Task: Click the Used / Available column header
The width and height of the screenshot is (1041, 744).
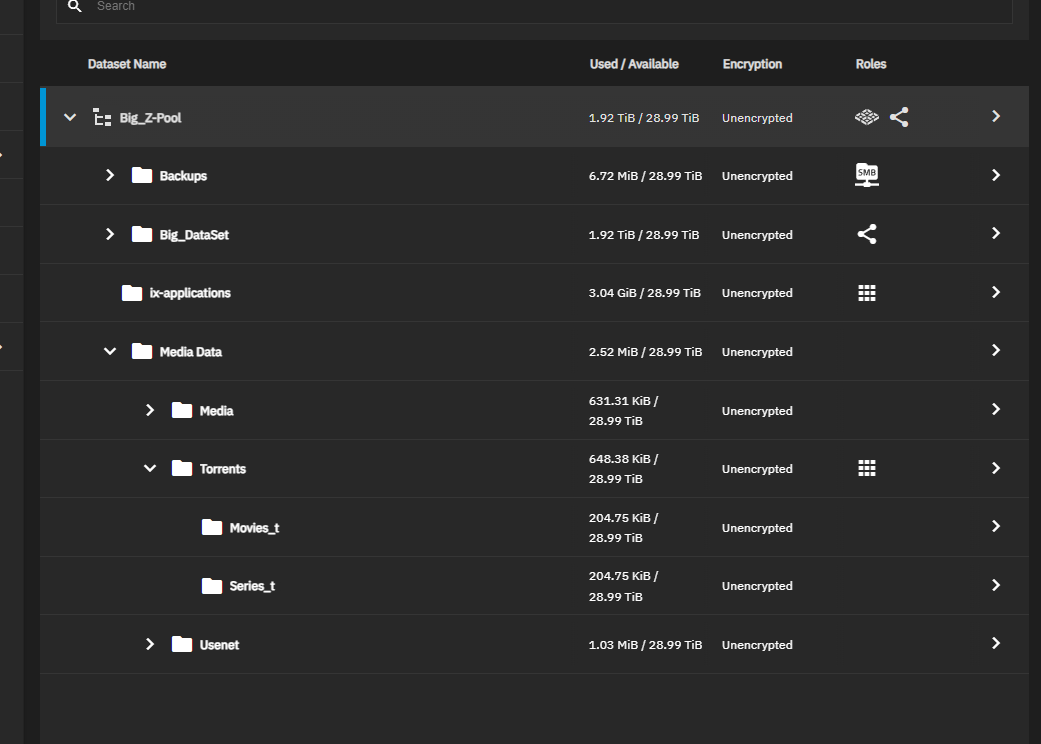Action: tap(634, 64)
